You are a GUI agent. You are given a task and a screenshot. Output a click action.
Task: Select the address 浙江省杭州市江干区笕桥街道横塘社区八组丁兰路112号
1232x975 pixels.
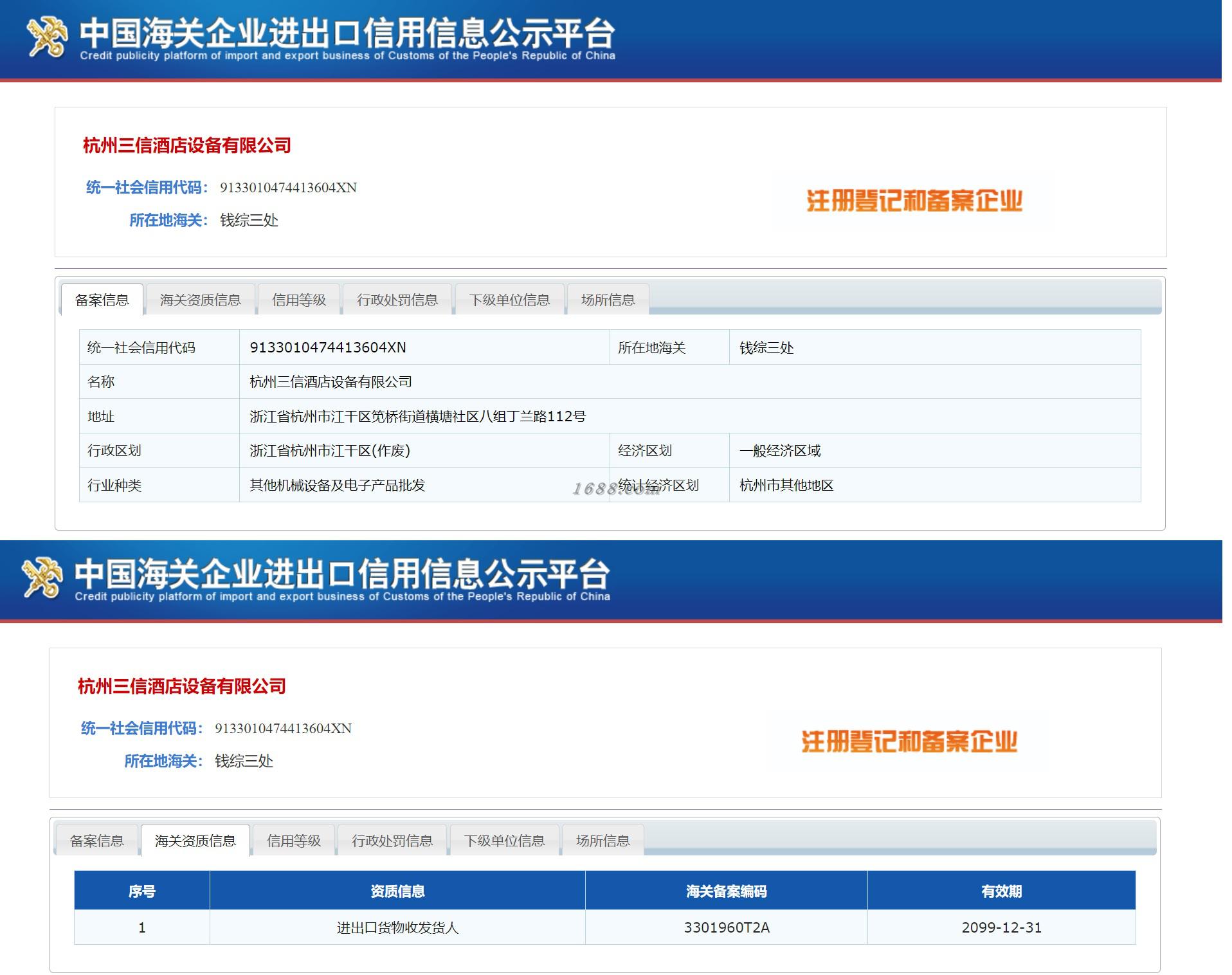pyautogui.click(x=418, y=416)
